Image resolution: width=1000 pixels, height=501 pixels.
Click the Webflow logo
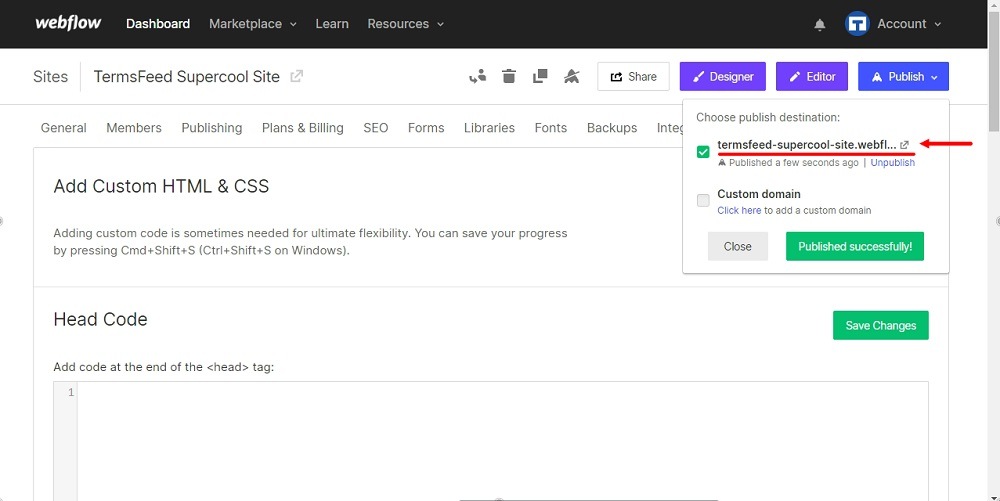click(x=68, y=24)
